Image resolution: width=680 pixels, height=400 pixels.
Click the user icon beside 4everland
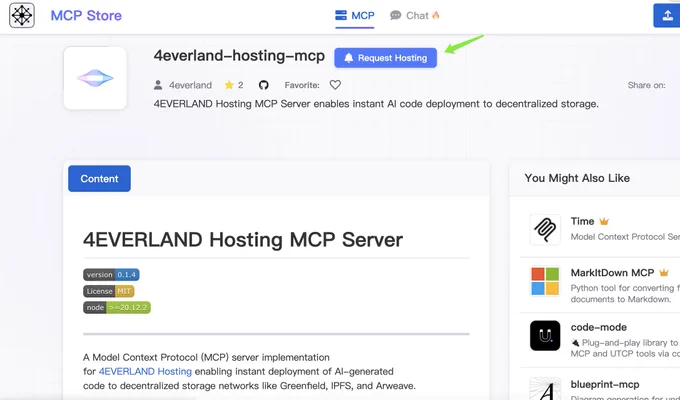click(158, 85)
